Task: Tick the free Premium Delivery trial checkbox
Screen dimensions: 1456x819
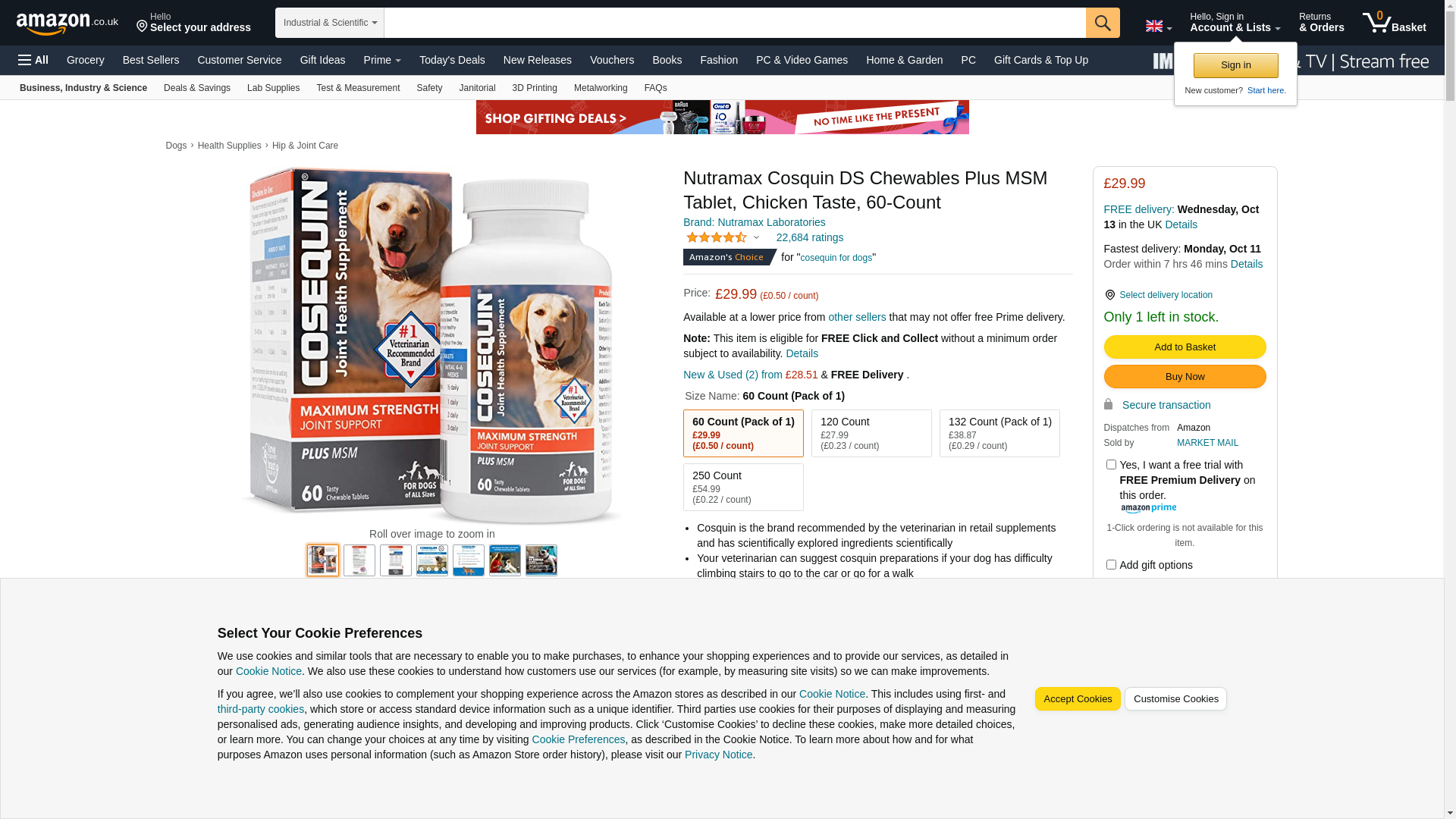Action: click(x=1111, y=464)
